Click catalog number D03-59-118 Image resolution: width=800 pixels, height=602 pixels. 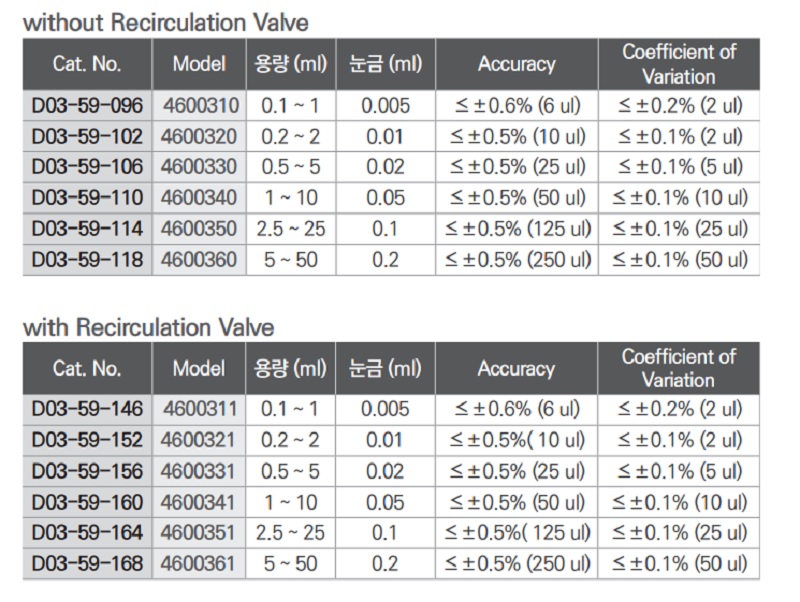click(88, 261)
